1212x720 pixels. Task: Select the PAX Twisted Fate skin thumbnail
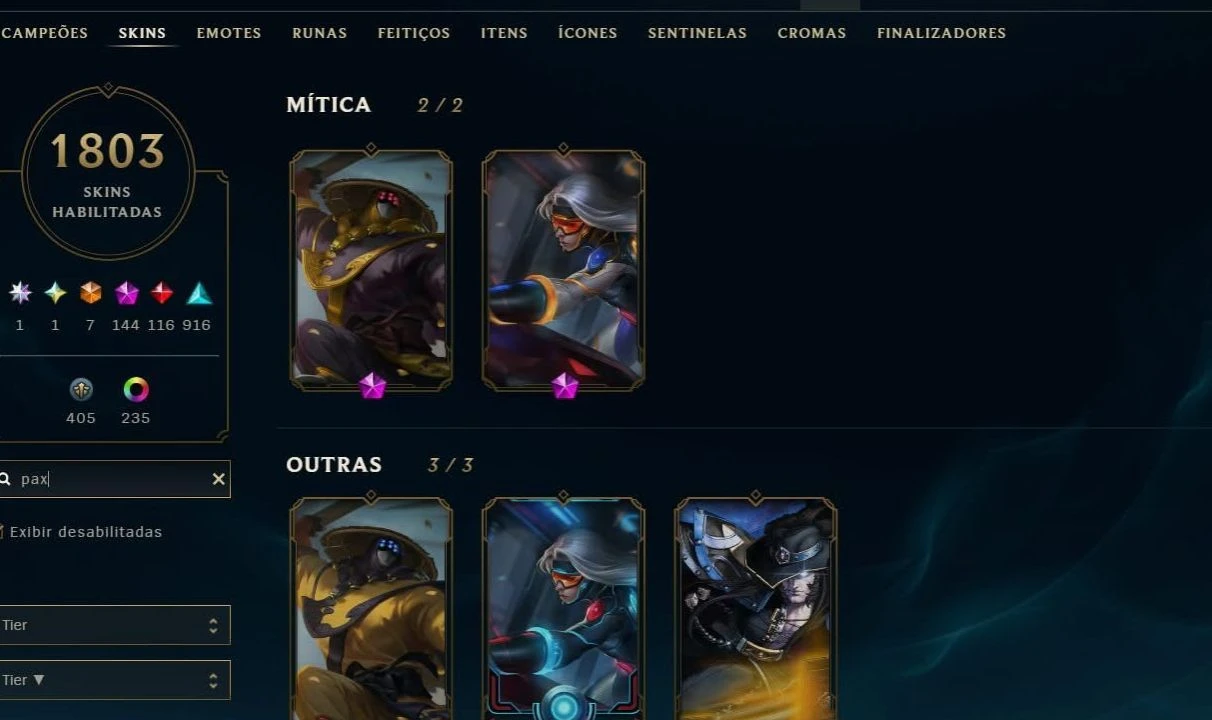(756, 608)
